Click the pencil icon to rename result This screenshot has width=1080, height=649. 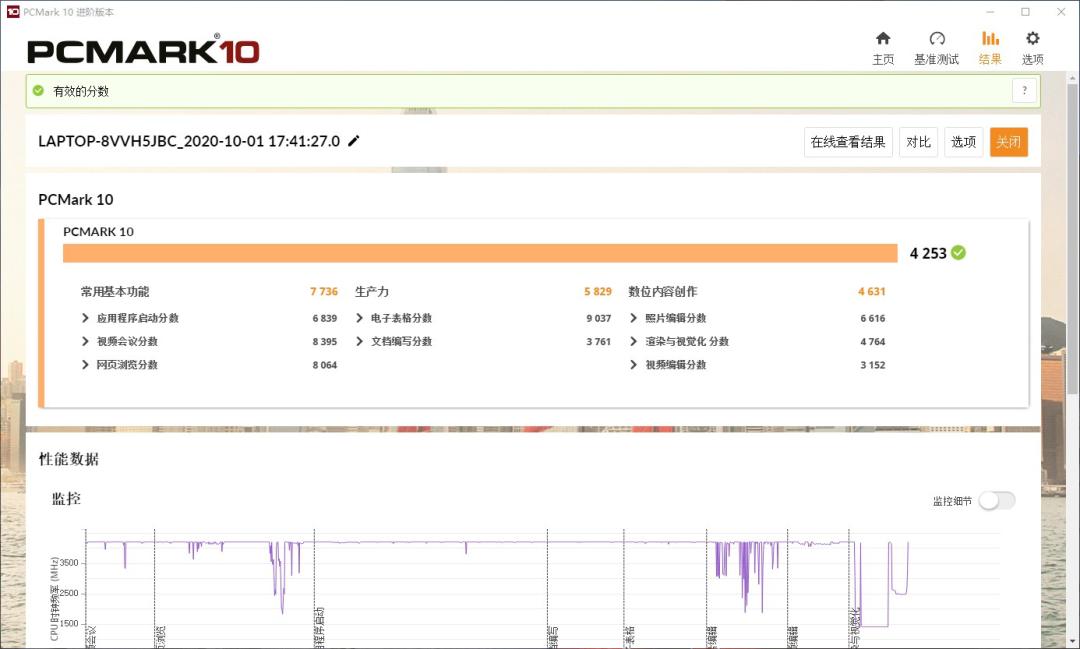pos(353,141)
